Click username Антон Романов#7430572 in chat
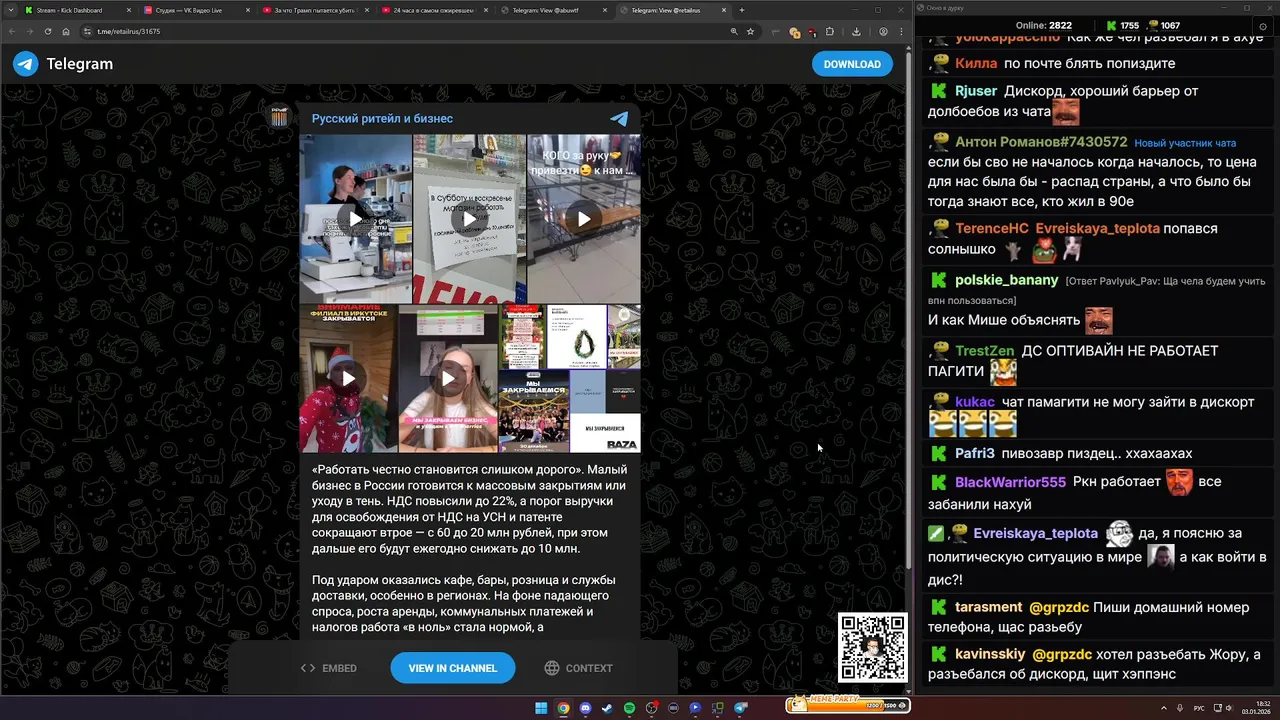The height and width of the screenshot is (720, 1280). tap(1041, 142)
